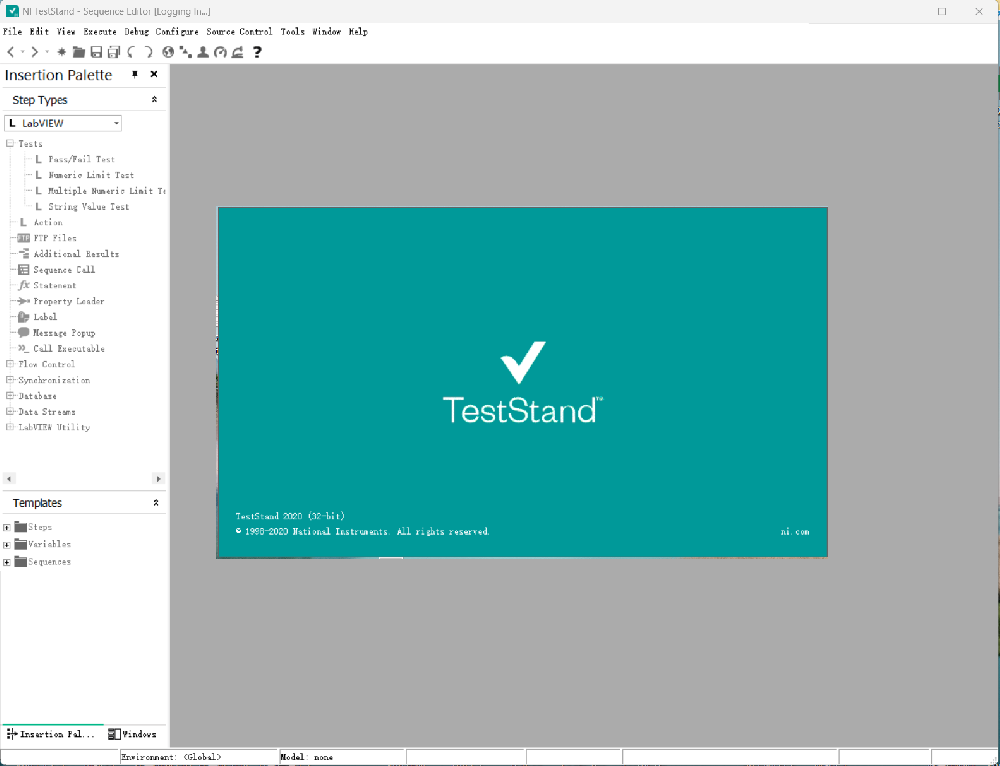This screenshot has height=766, width=1000.
Task: Click the toolbar icon left of question mark
Action: coord(237,52)
